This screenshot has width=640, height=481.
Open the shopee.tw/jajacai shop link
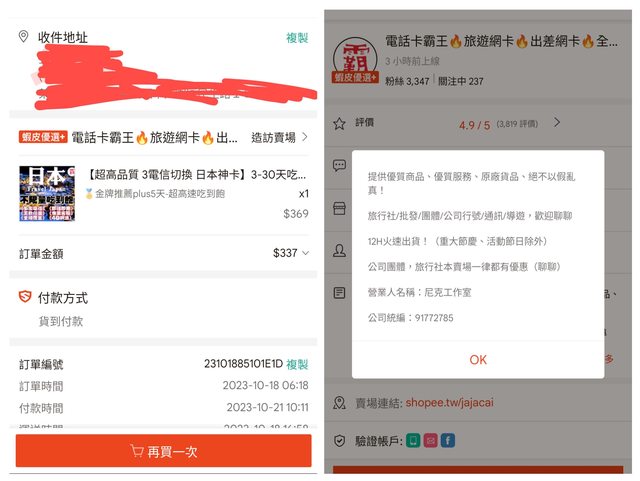click(x=452, y=403)
